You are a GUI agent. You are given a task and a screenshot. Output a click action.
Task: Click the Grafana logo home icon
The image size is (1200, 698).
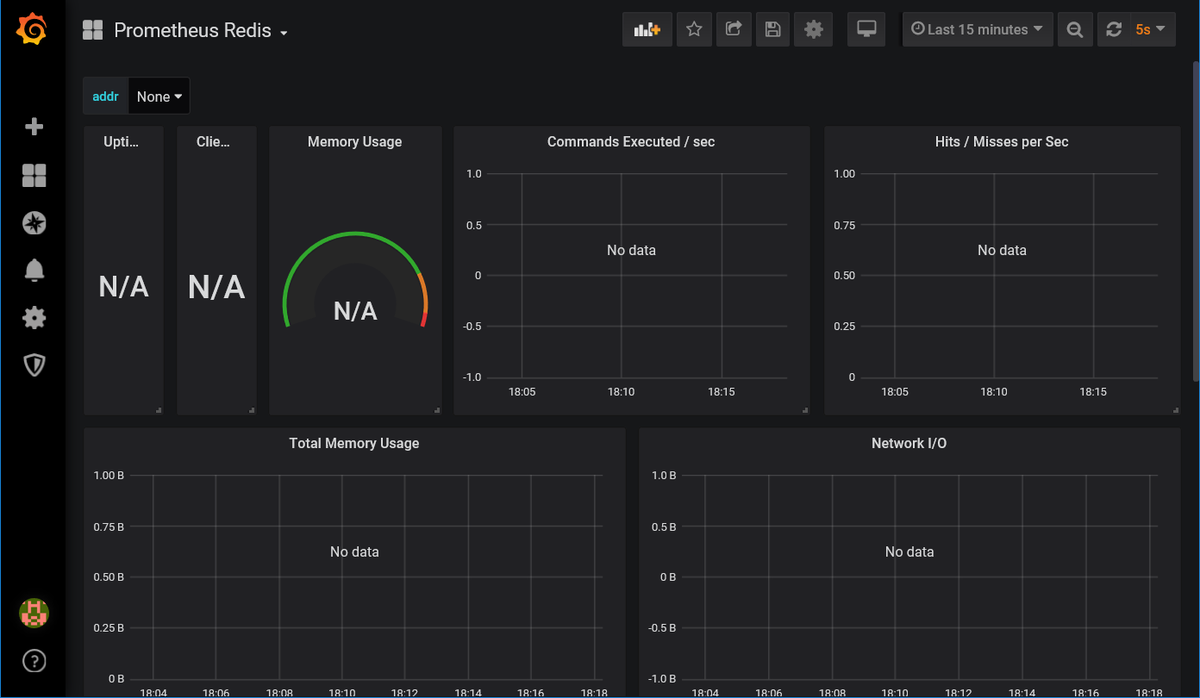[x=33, y=30]
